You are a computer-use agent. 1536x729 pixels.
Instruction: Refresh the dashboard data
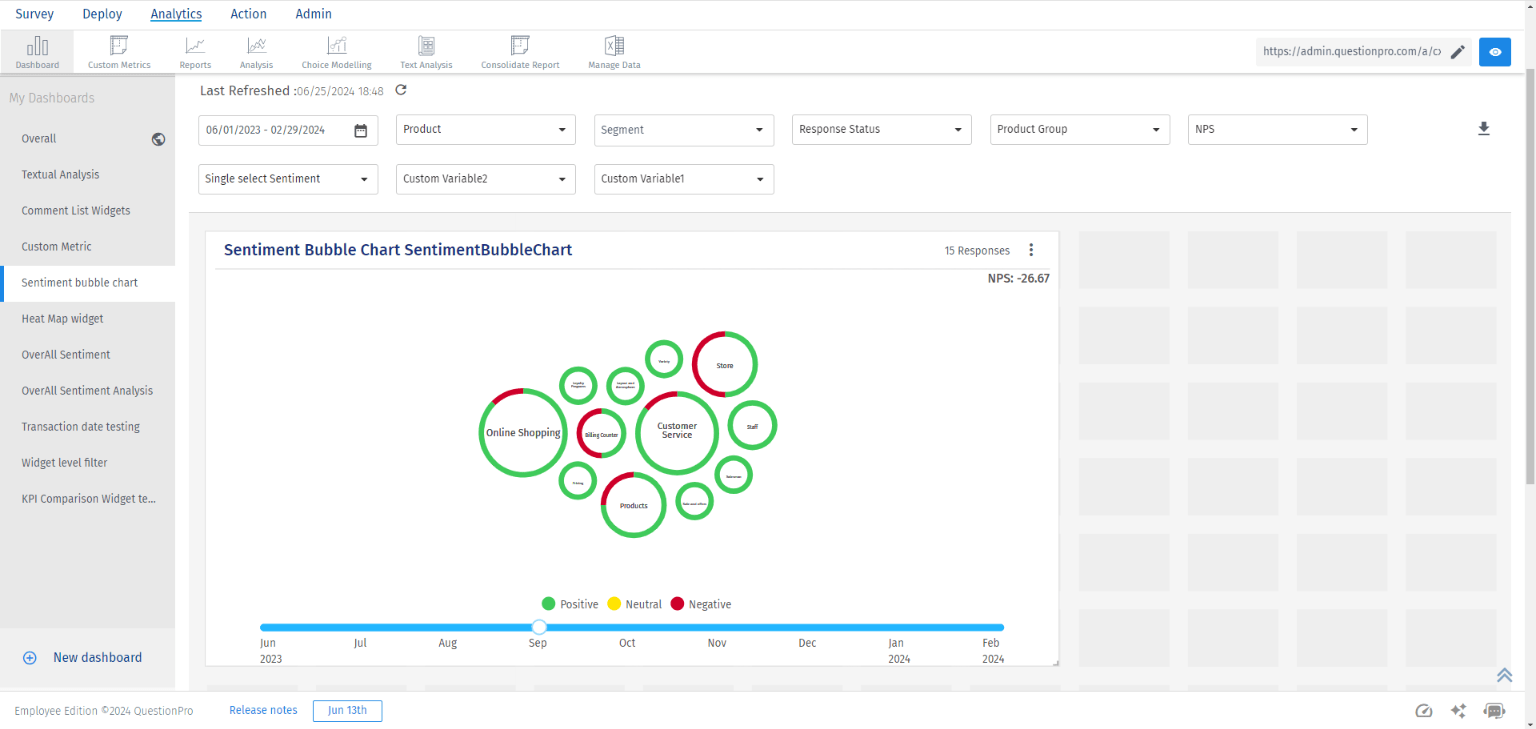pyautogui.click(x=401, y=90)
